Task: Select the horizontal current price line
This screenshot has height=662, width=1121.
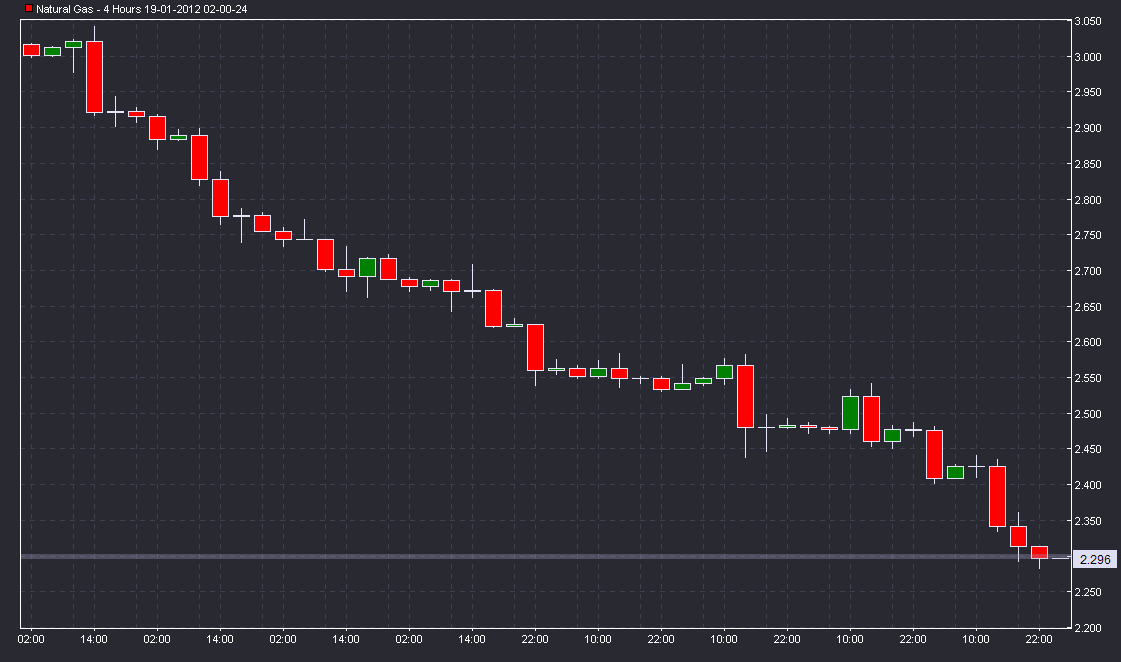Action: 545,556
